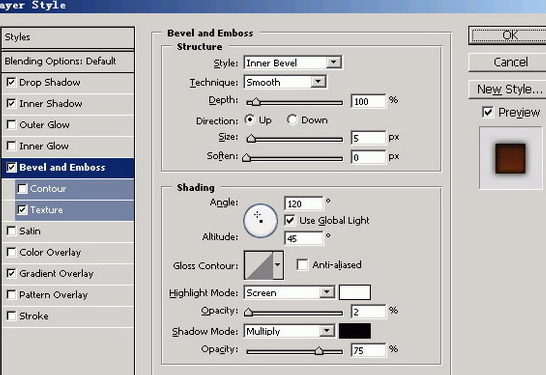Viewport: 546px width, 375px height.
Task: Click the Depth value field
Action: click(368, 101)
